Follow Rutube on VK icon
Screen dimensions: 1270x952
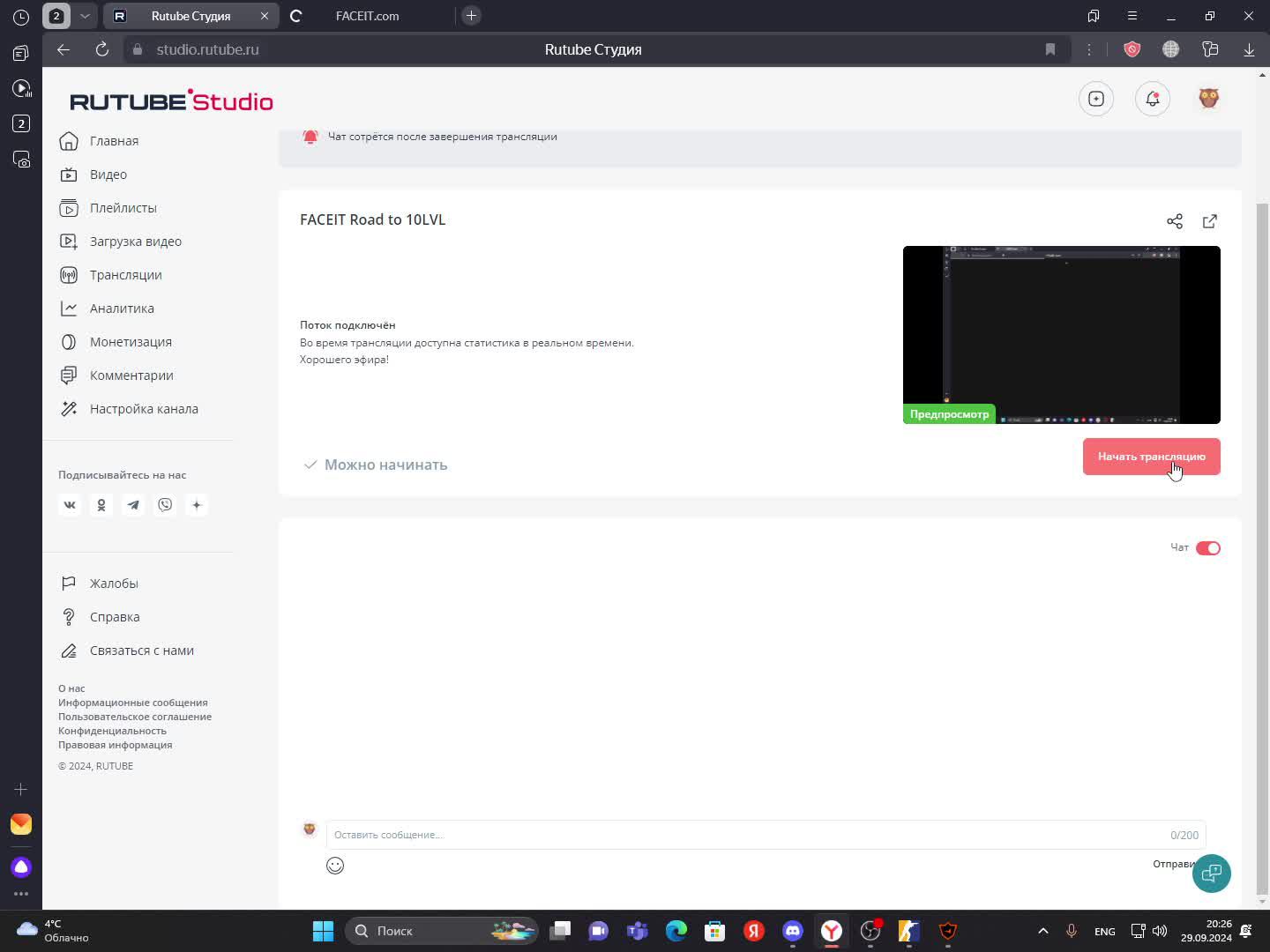point(70,505)
